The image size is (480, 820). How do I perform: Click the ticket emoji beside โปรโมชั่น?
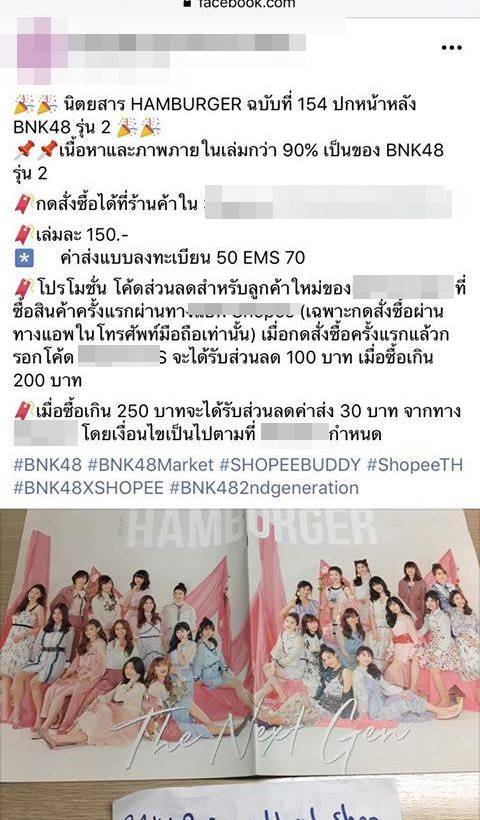click(x=24, y=288)
